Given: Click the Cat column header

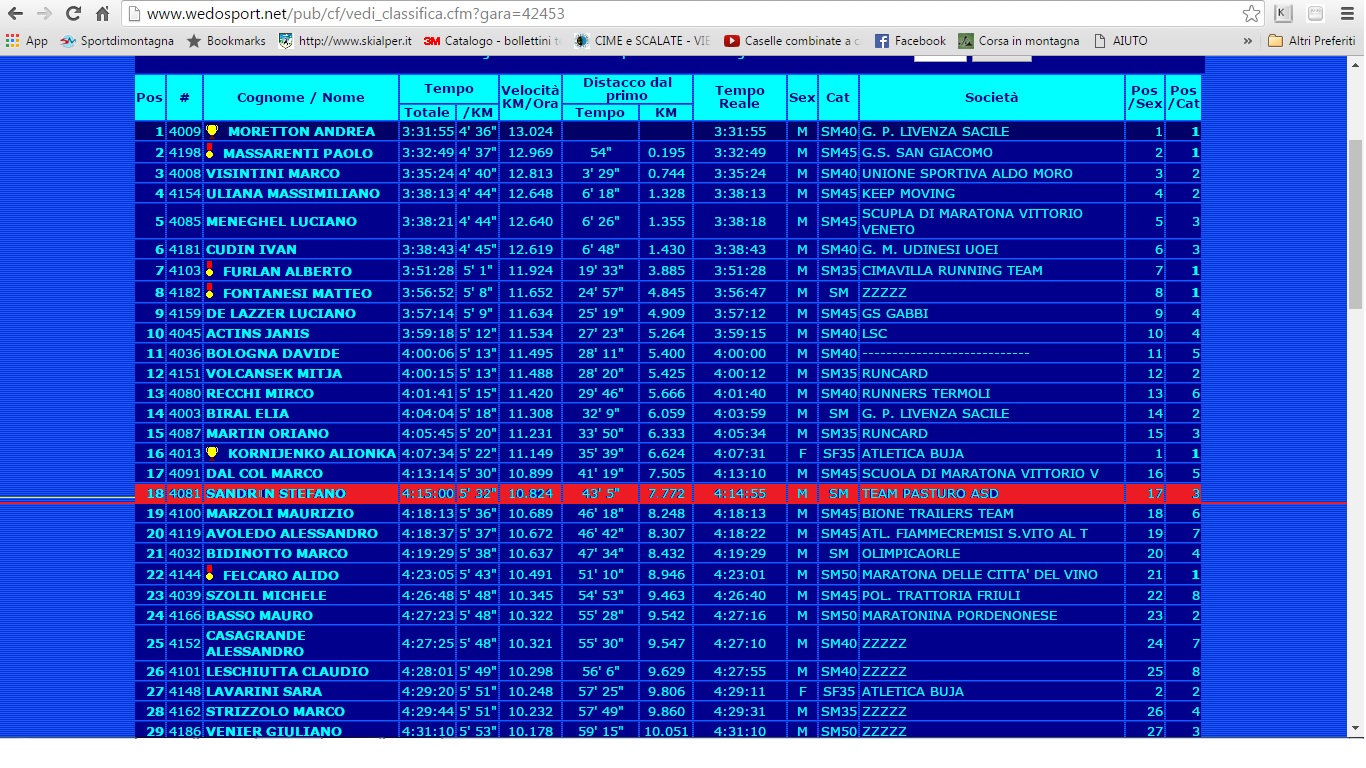Looking at the screenshot, I should pyautogui.click(x=838, y=98).
